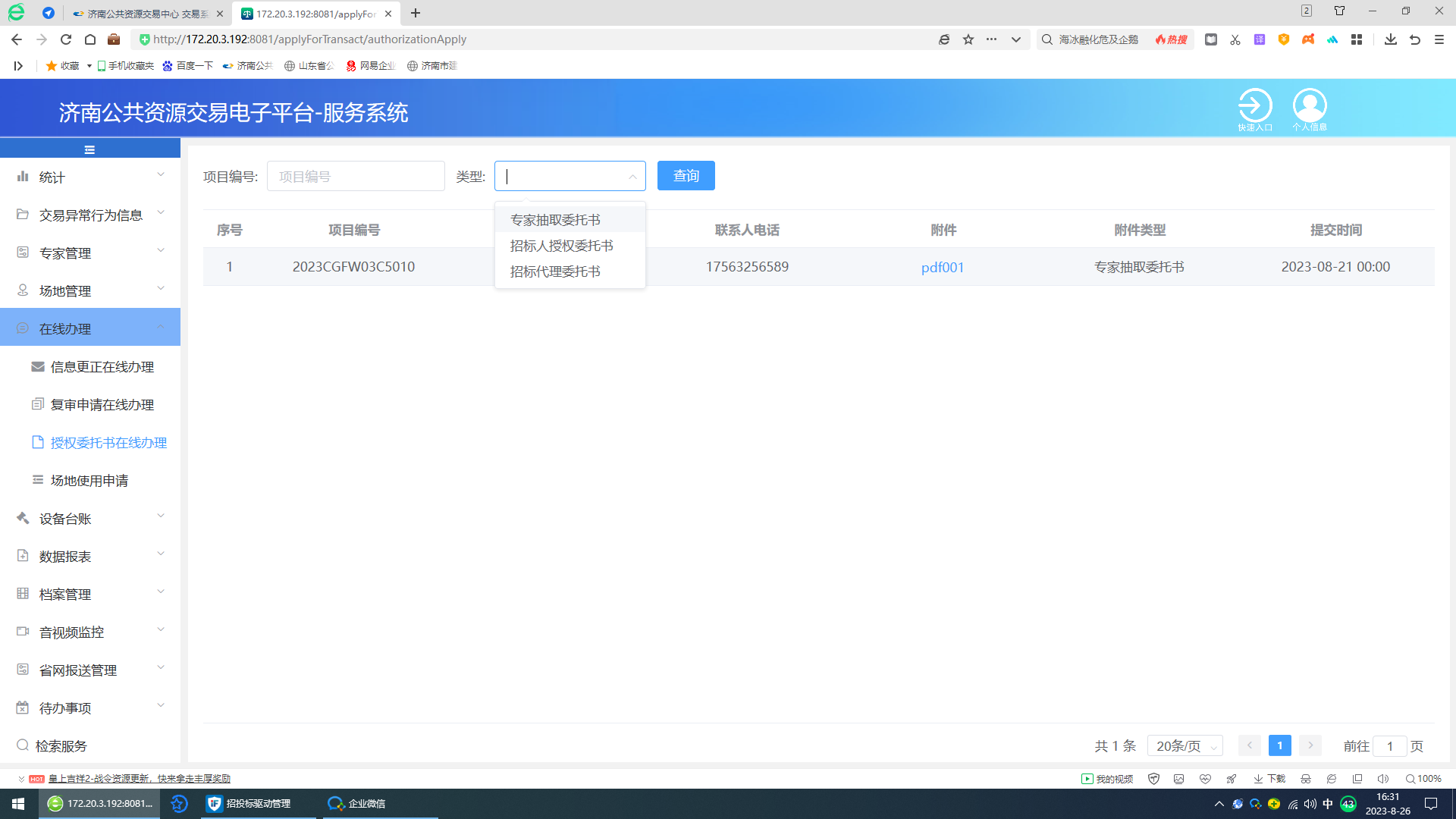
Task: Collapse sidebar using hamburger menu icon
Action: [89, 149]
